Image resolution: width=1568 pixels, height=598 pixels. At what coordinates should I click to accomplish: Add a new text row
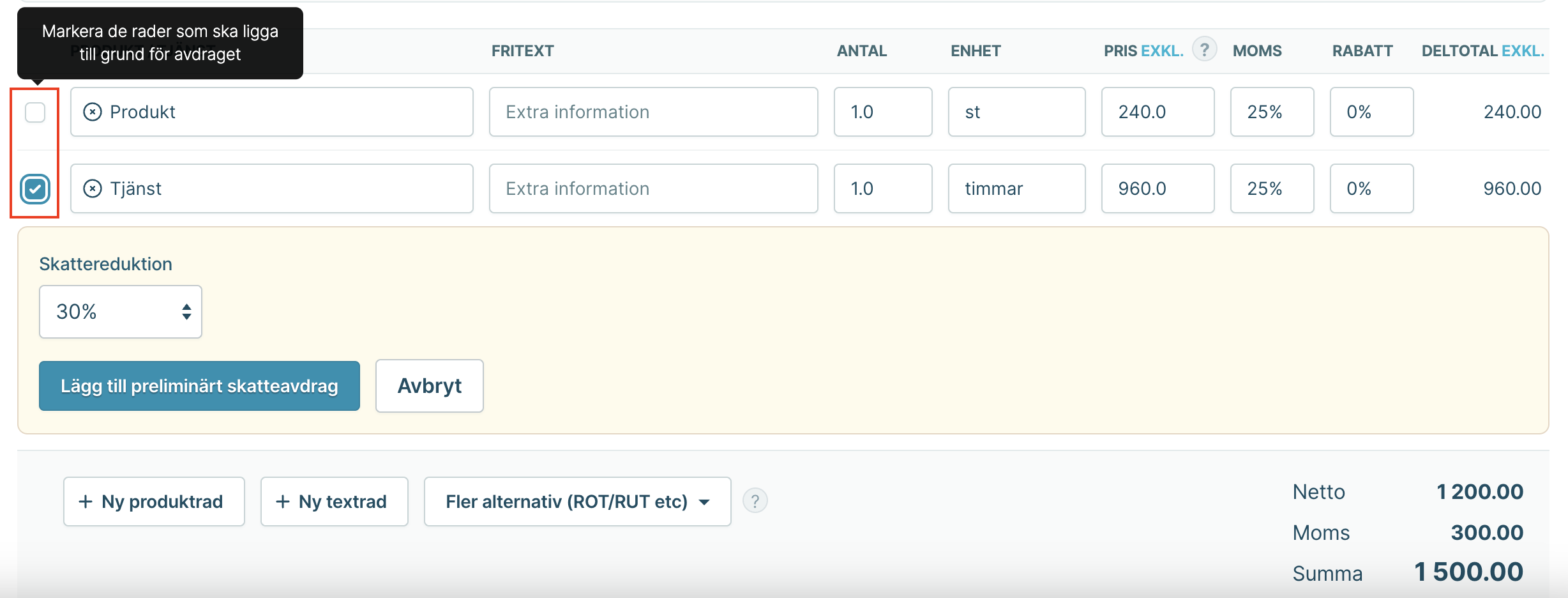[x=334, y=502]
